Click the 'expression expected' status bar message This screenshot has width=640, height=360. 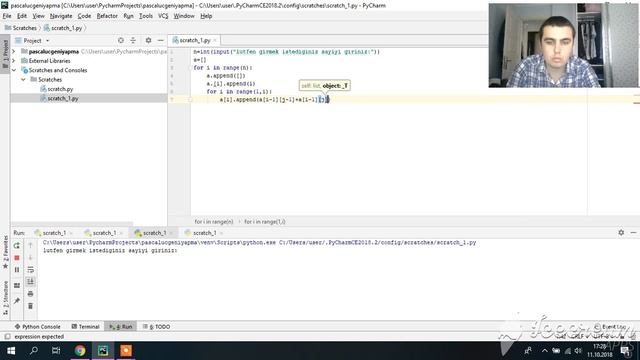[39, 337]
